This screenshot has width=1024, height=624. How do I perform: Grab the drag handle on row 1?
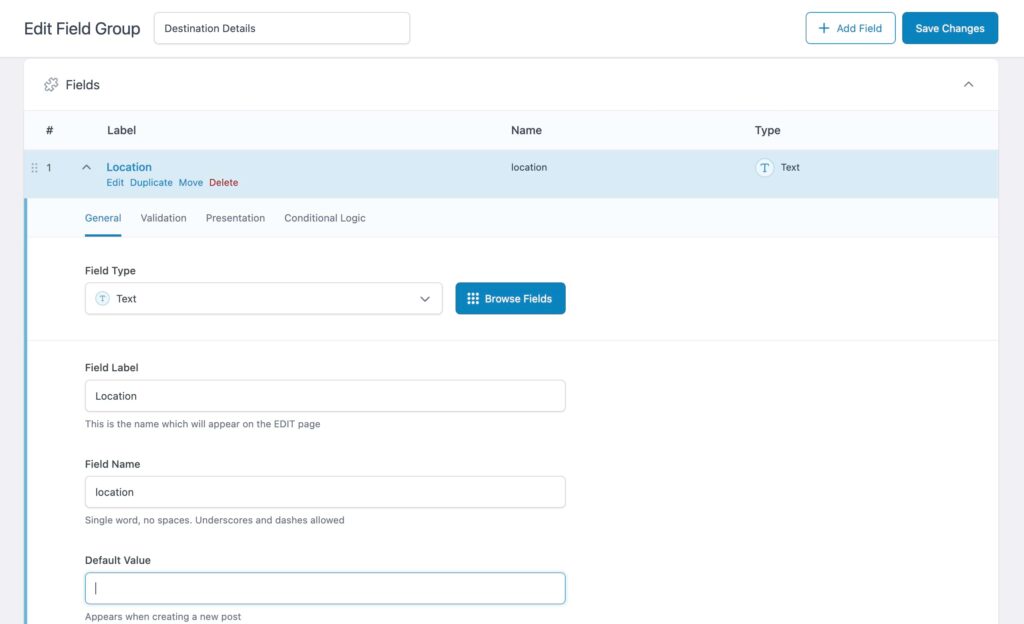point(35,168)
